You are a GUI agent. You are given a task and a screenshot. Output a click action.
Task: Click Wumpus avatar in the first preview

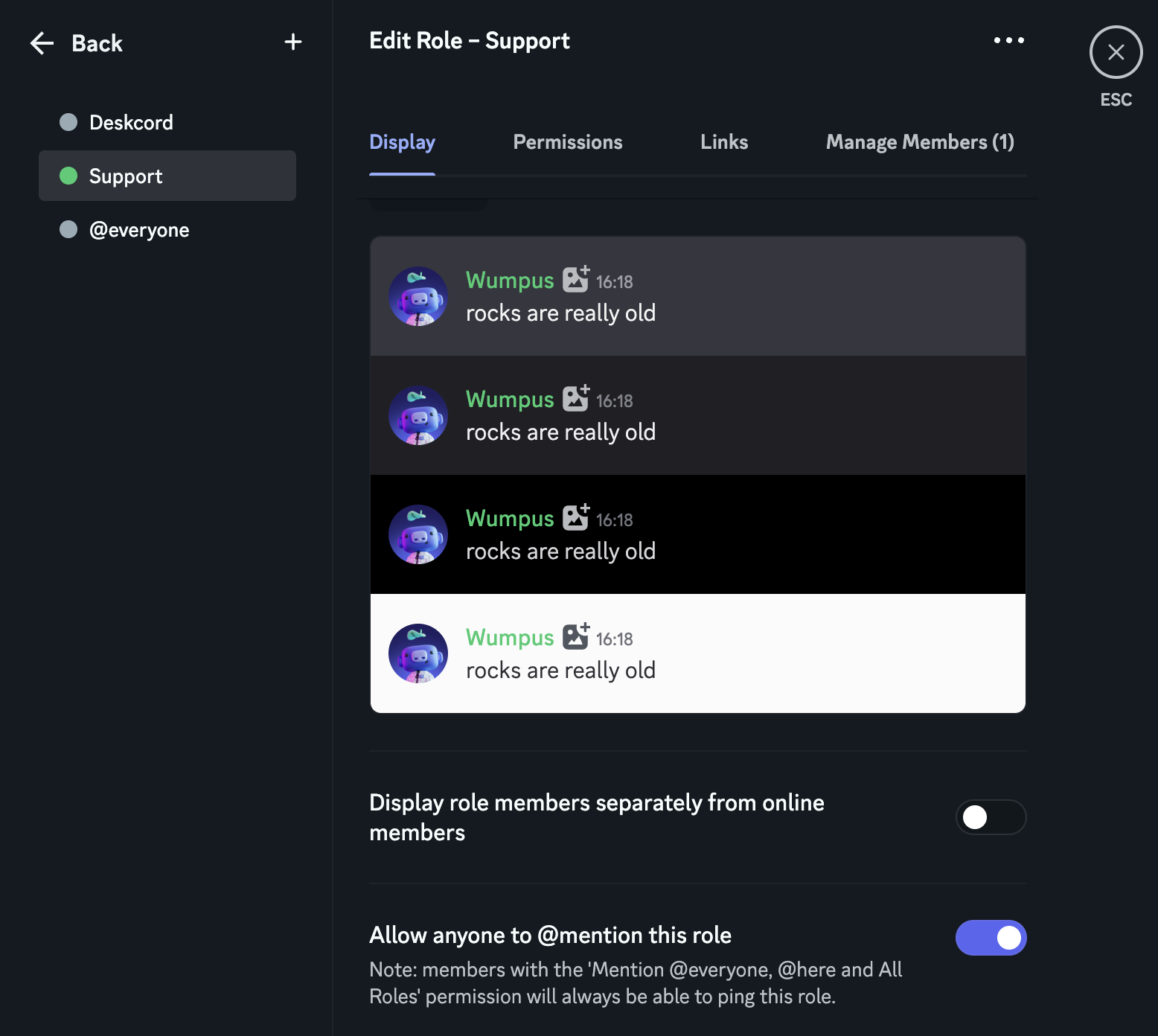tap(418, 296)
